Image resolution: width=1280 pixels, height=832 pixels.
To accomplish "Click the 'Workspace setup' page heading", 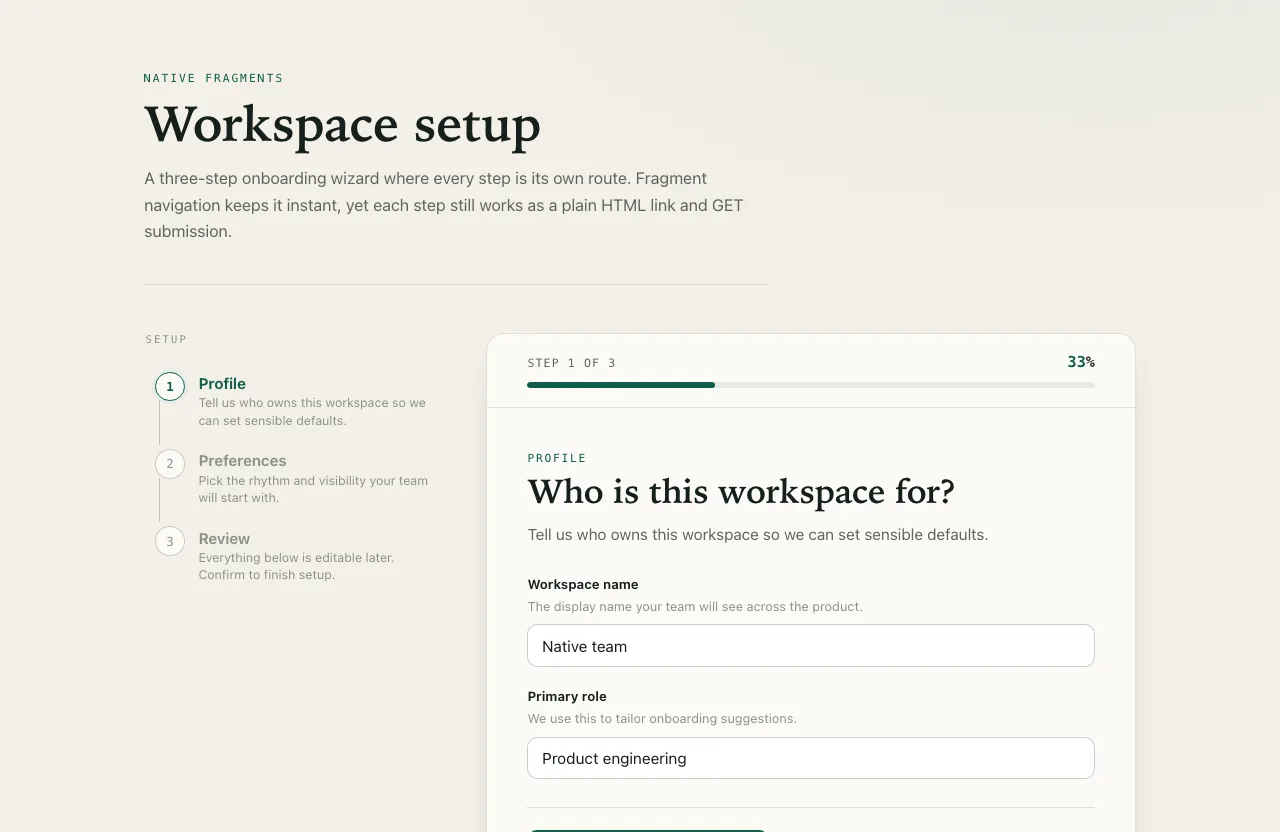I will (x=342, y=126).
